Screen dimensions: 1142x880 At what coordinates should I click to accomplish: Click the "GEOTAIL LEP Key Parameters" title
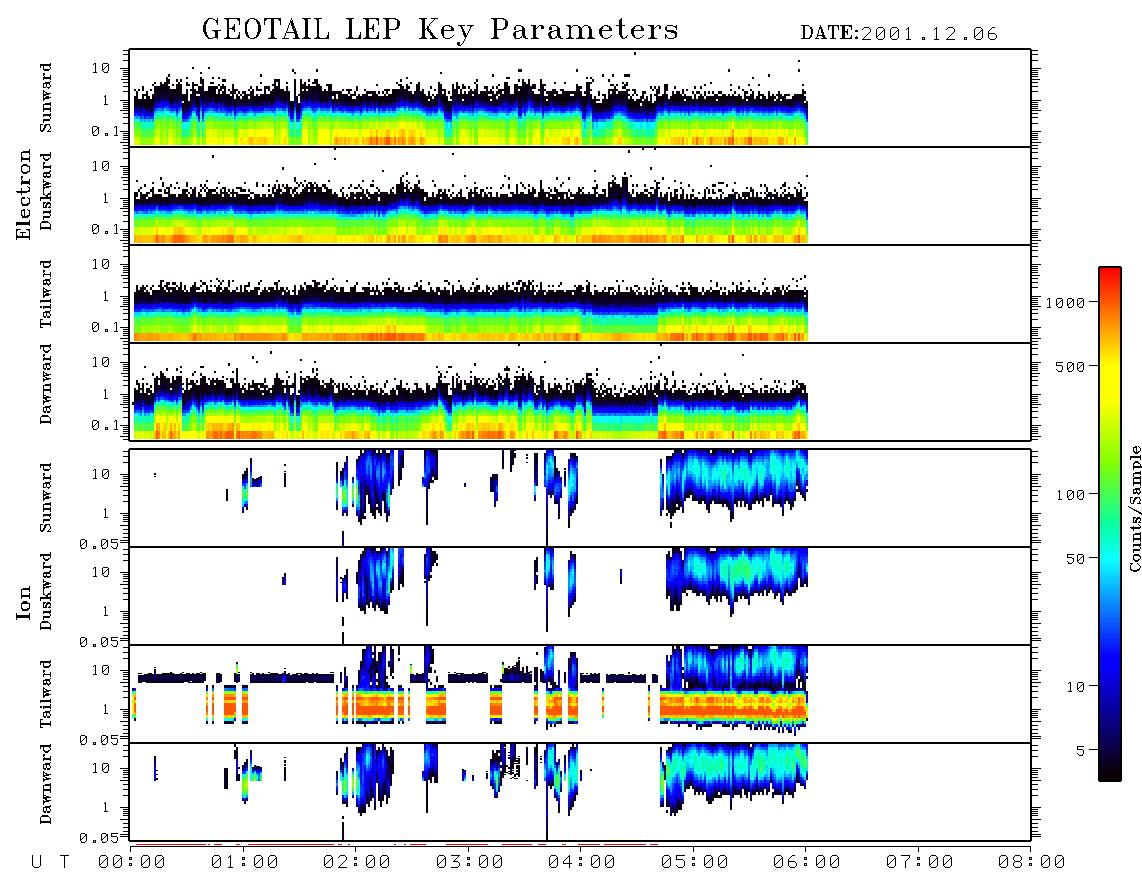(x=440, y=30)
